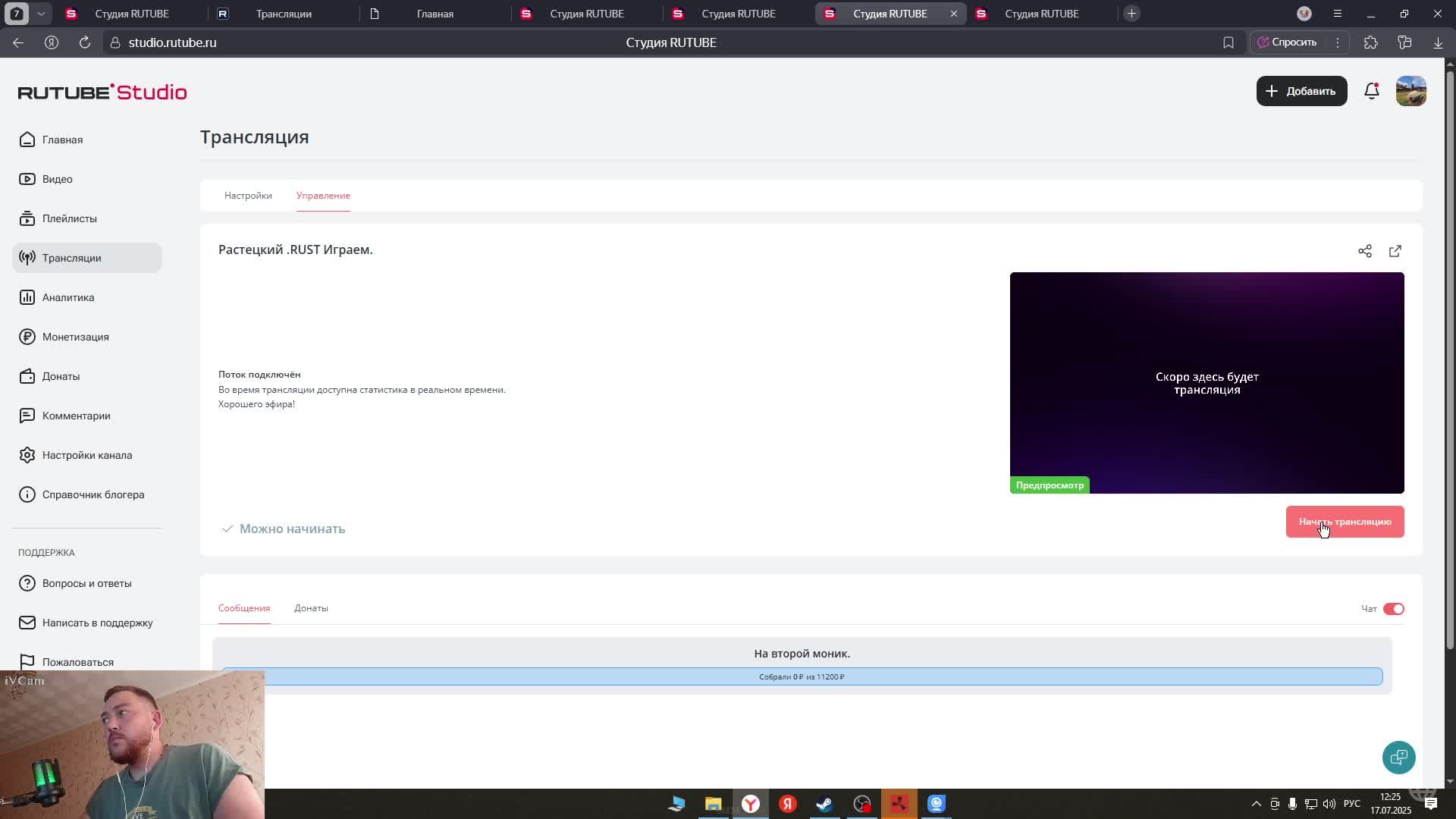The width and height of the screenshot is (1456, 819).
Task: Open Steam from the taskbar
Action: (x=824, y=804)
